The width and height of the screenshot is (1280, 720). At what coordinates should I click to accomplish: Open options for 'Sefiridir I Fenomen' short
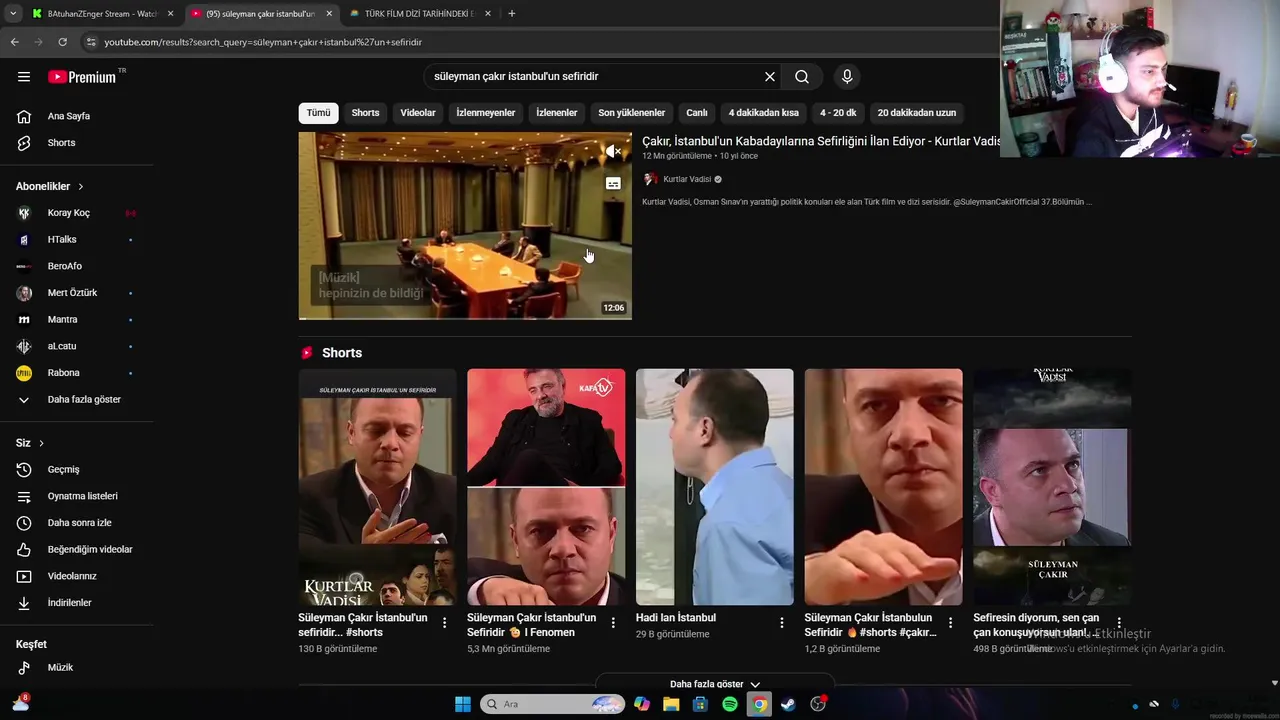pyautogui.click(x=613, y=623)
